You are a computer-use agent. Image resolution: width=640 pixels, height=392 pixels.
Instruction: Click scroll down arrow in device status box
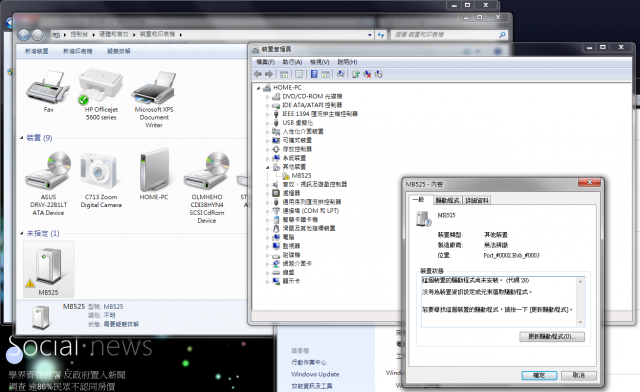580,323
